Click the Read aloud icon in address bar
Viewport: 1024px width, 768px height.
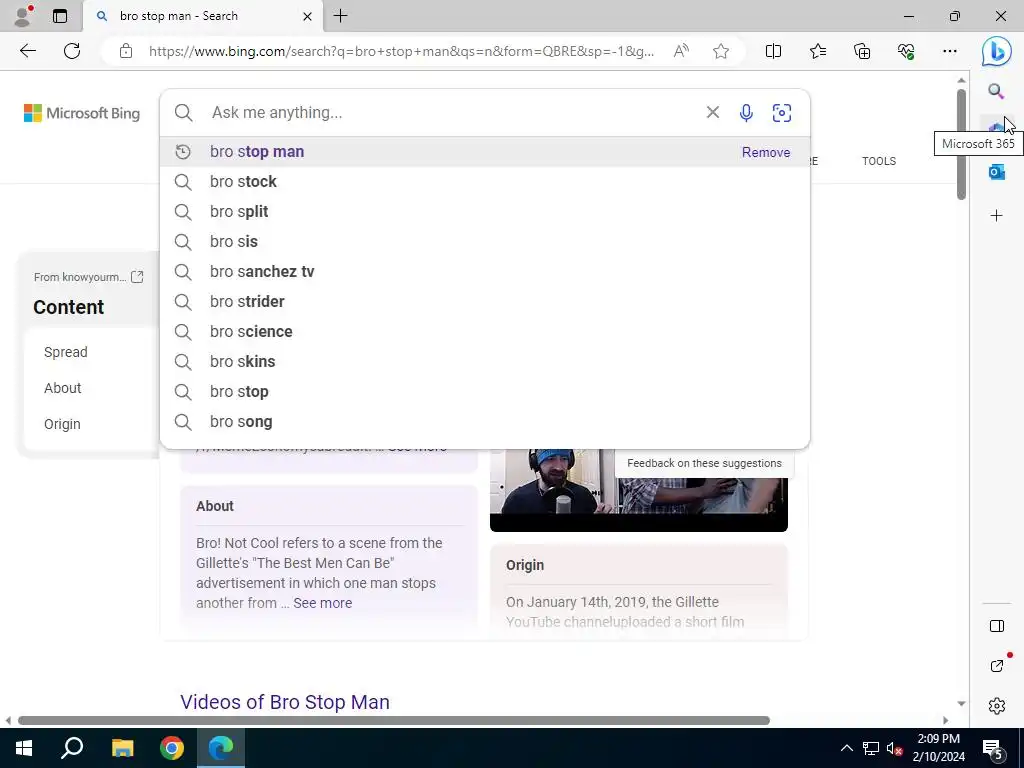[681, 51]
